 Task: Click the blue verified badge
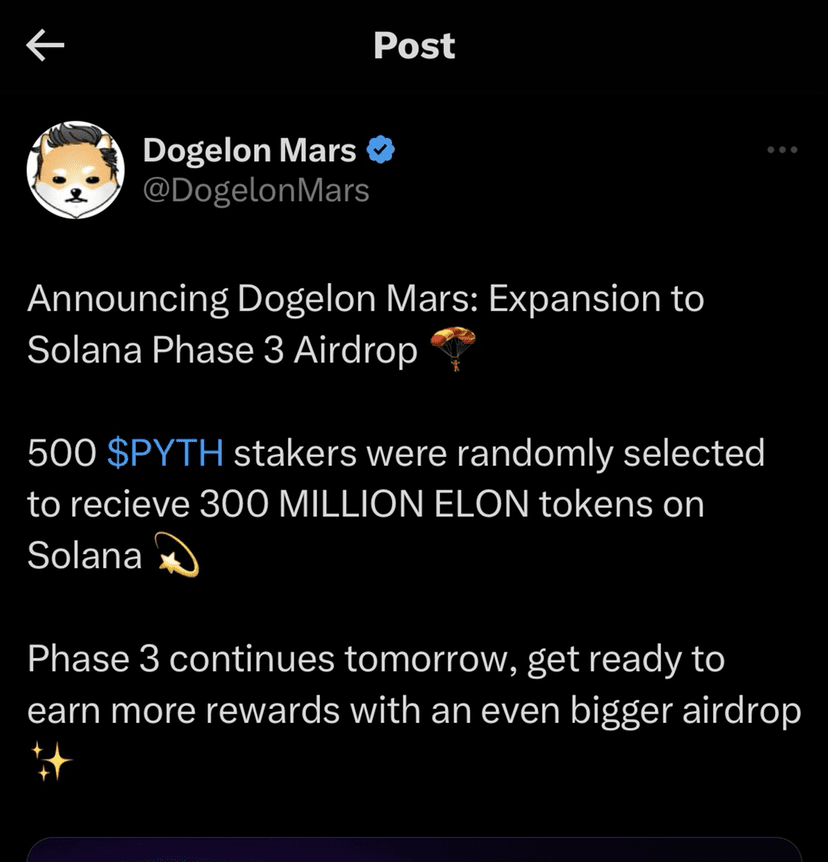click(381, 151)
